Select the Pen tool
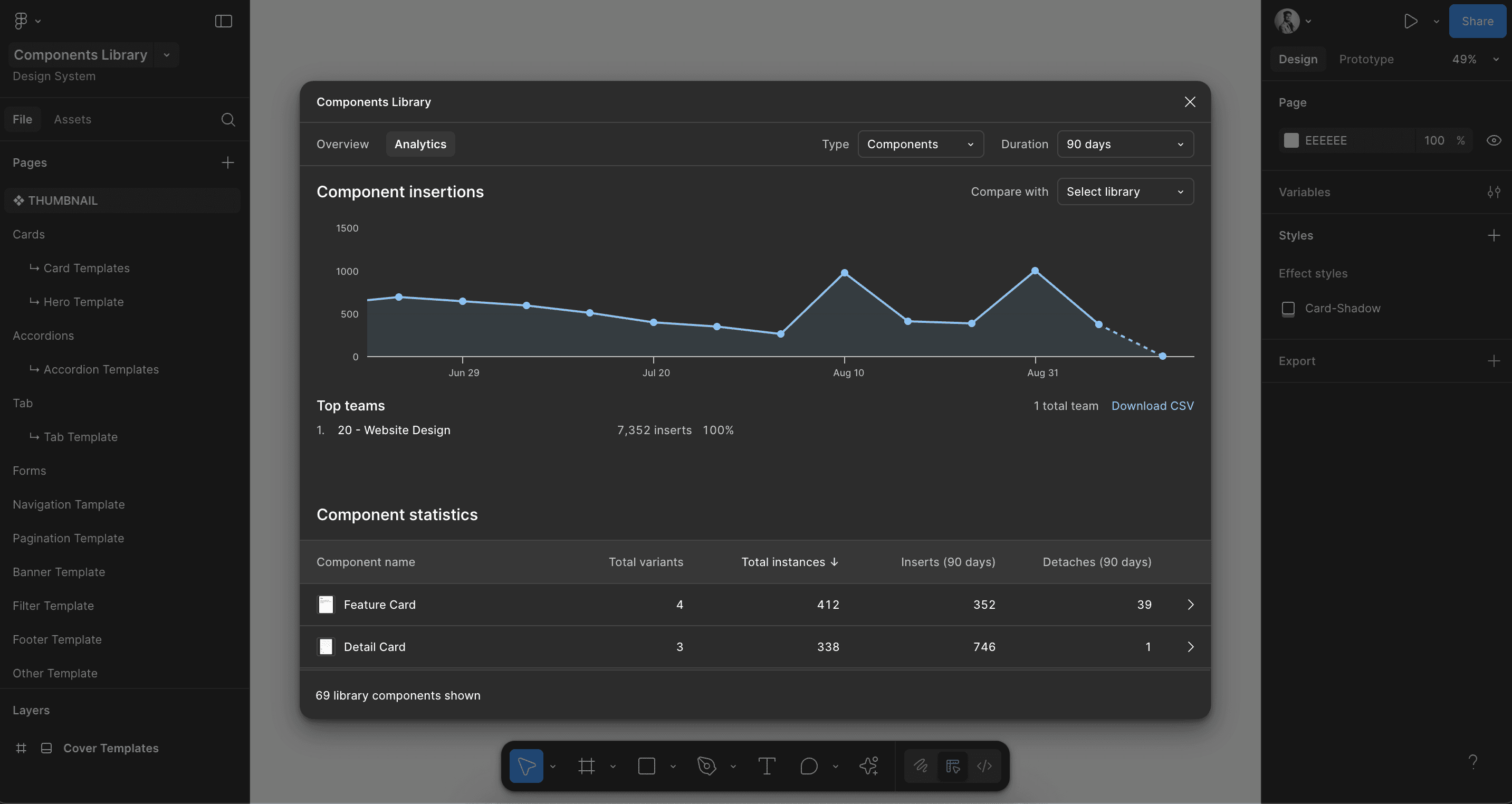 tap(707, 766)
